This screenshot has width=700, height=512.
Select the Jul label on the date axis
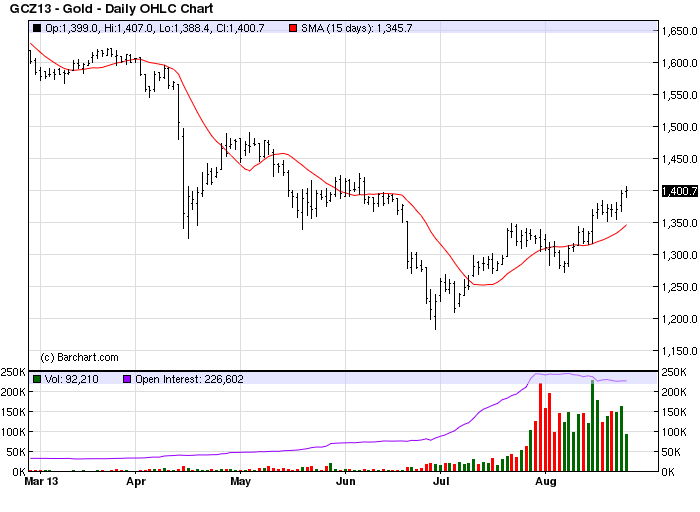pos(441,481)
